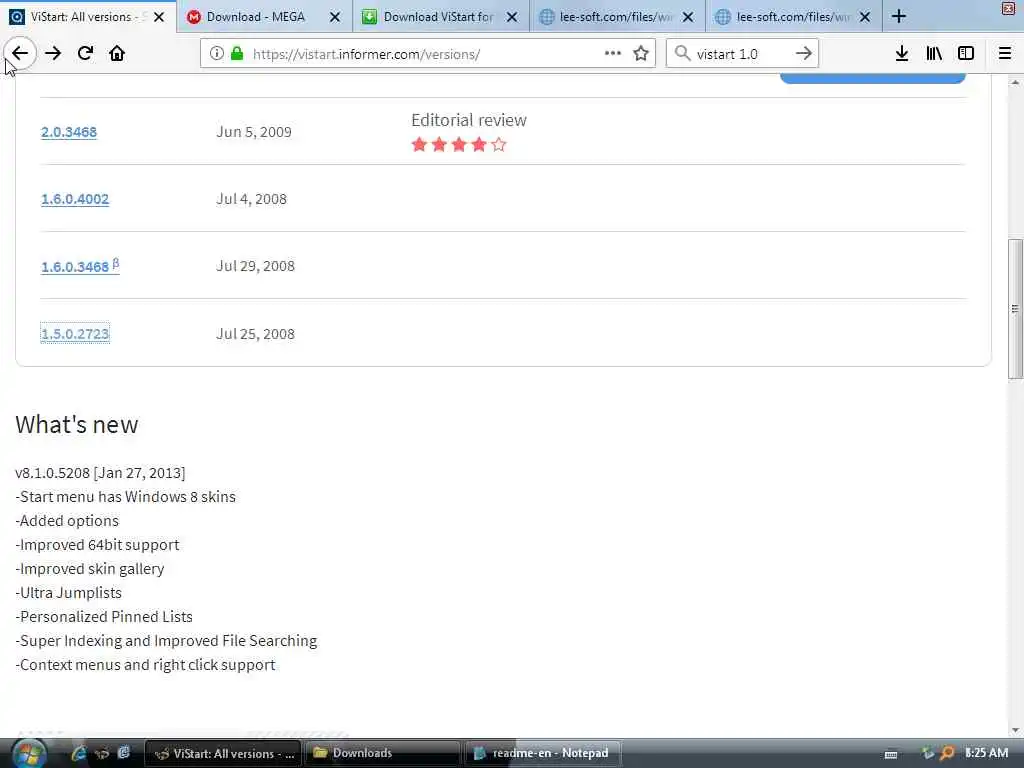The height and width of the screenshot is (768, 1024).
Task: Click the Jul 25, 2008 date text
Action: tap(255, 334)
